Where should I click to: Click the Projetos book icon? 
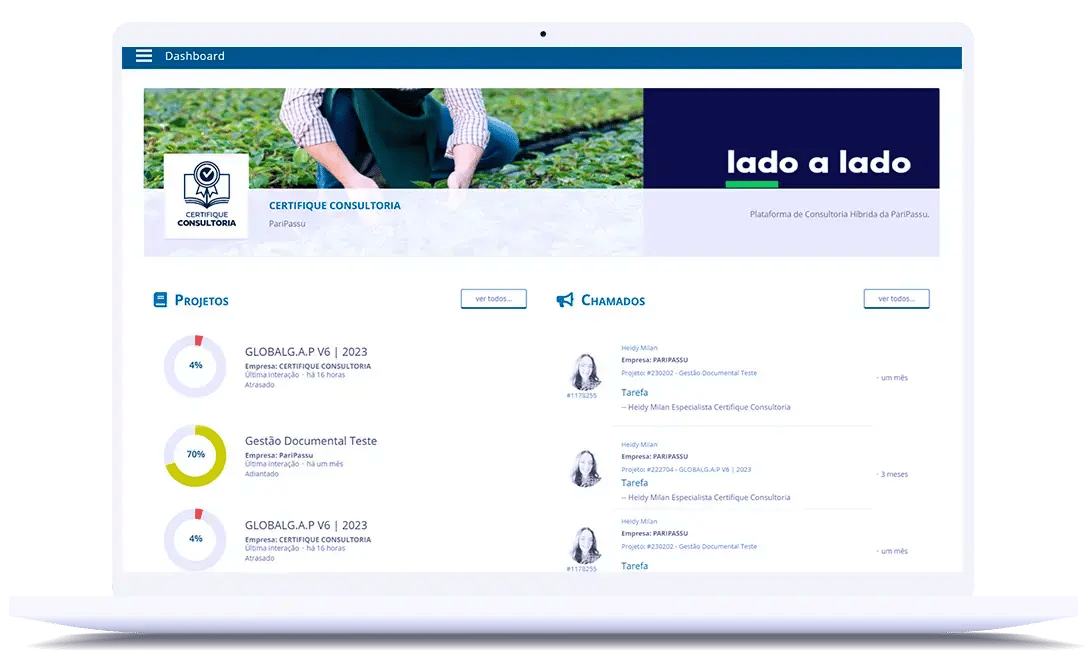click(x=160, y=299)
